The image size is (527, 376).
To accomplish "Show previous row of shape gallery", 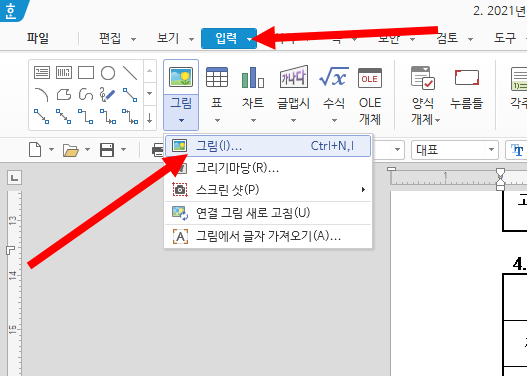I will [150, 71].
